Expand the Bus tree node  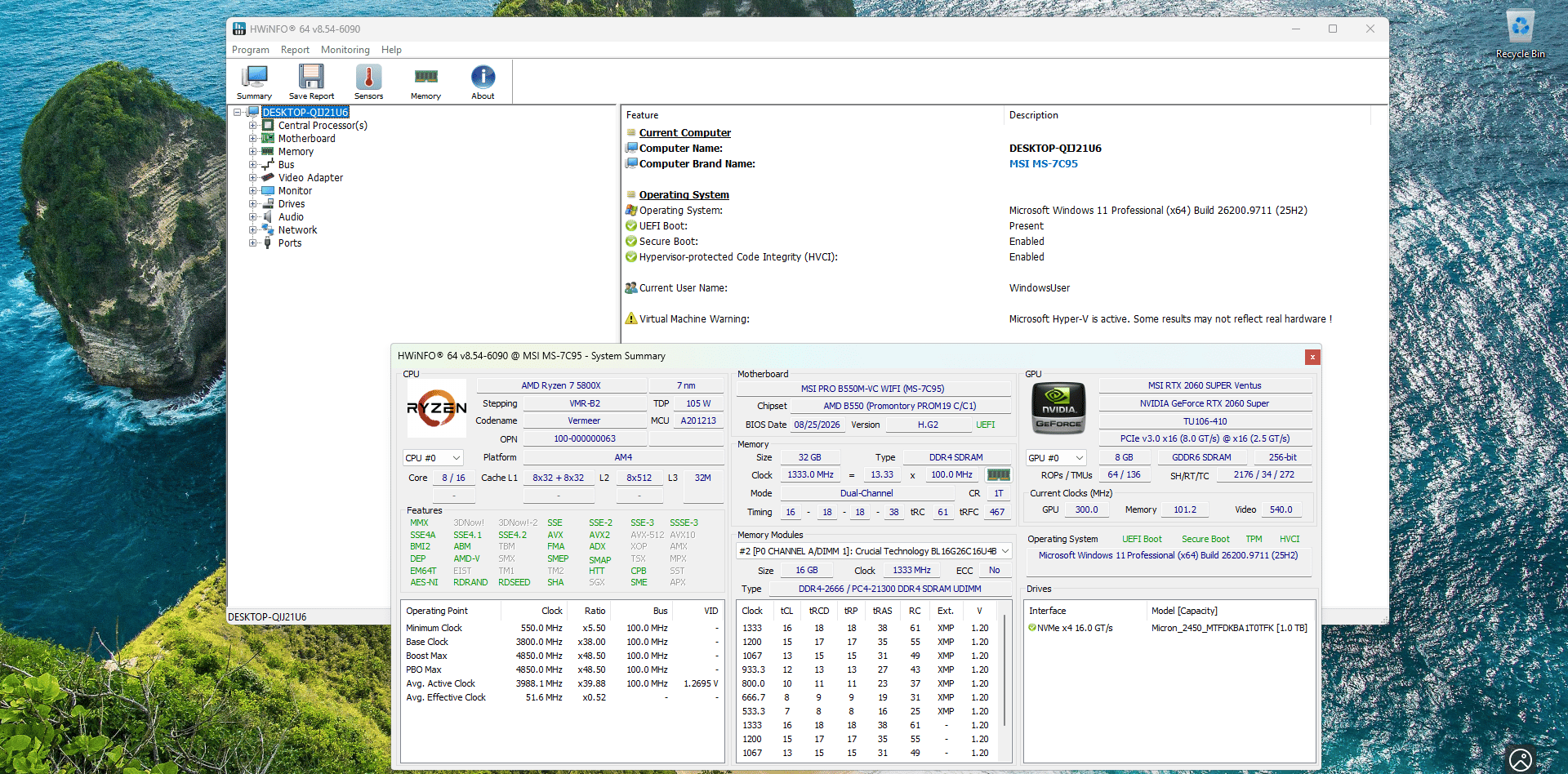coord(252,164)
